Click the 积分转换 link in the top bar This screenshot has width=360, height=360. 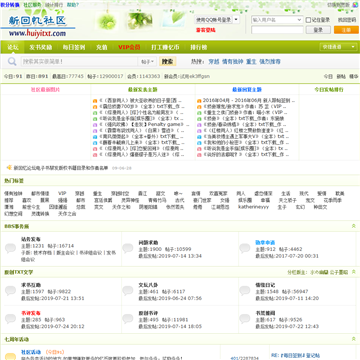[10, 5]
